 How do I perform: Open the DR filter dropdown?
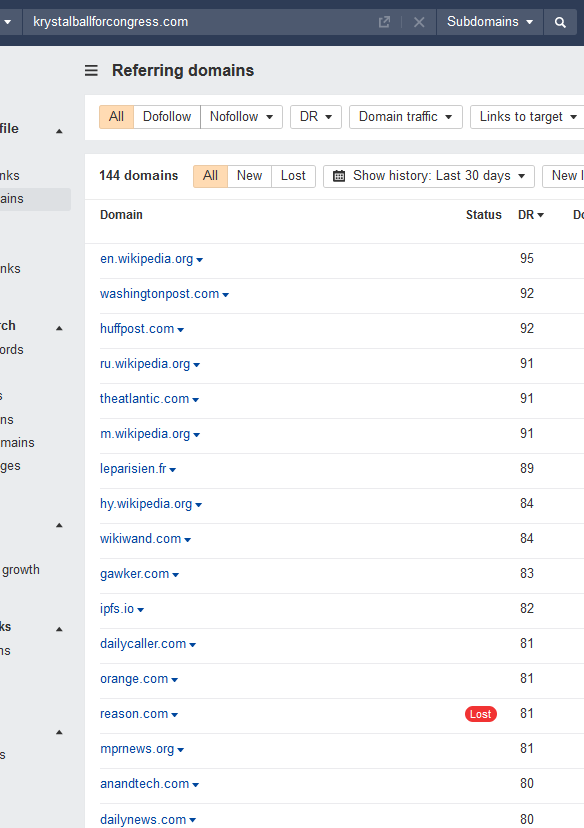point(316,117)
